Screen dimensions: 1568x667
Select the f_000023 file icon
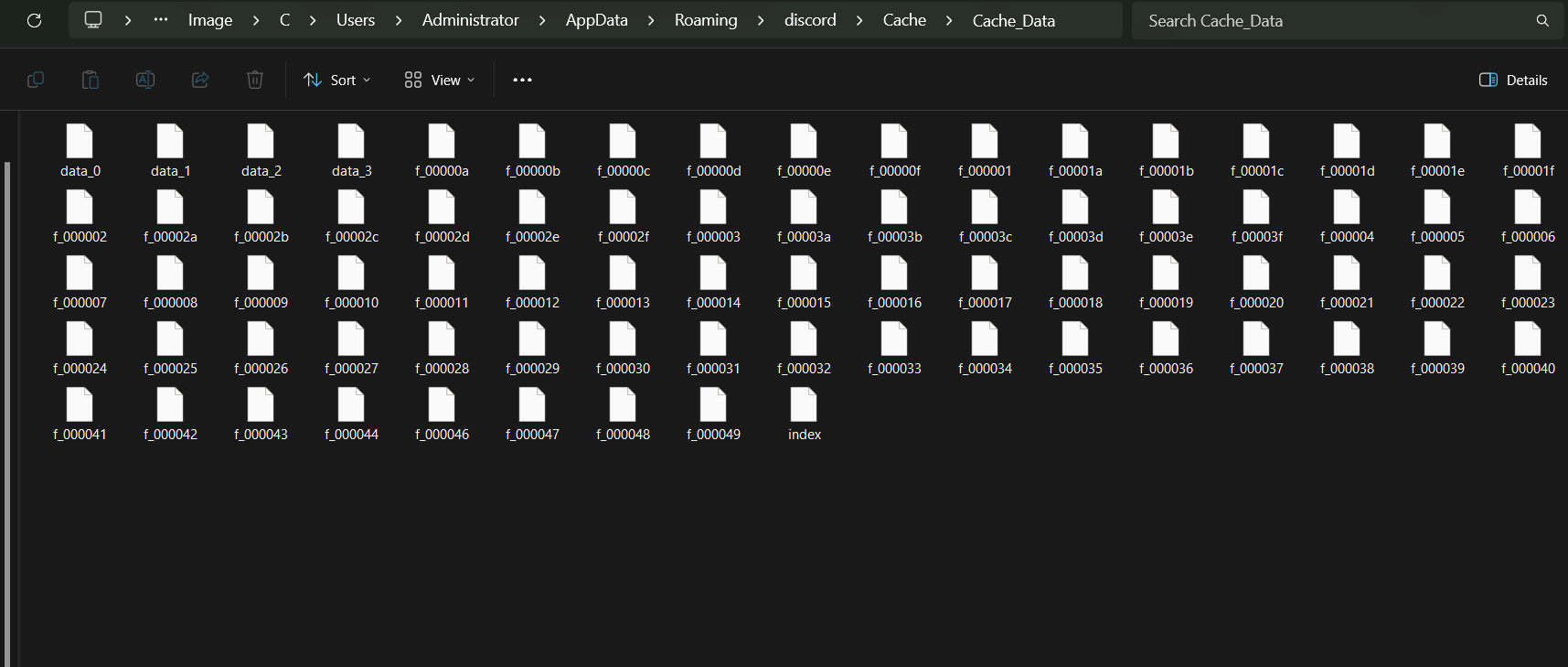(x=1528, y=273)
